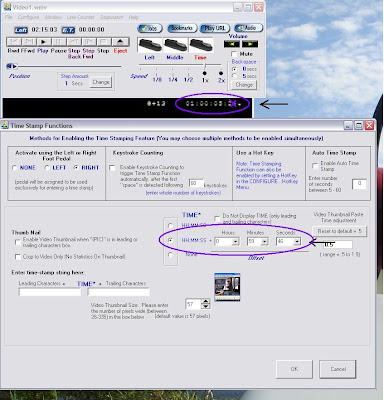Open the Jobs pill button

pos(150,28)
